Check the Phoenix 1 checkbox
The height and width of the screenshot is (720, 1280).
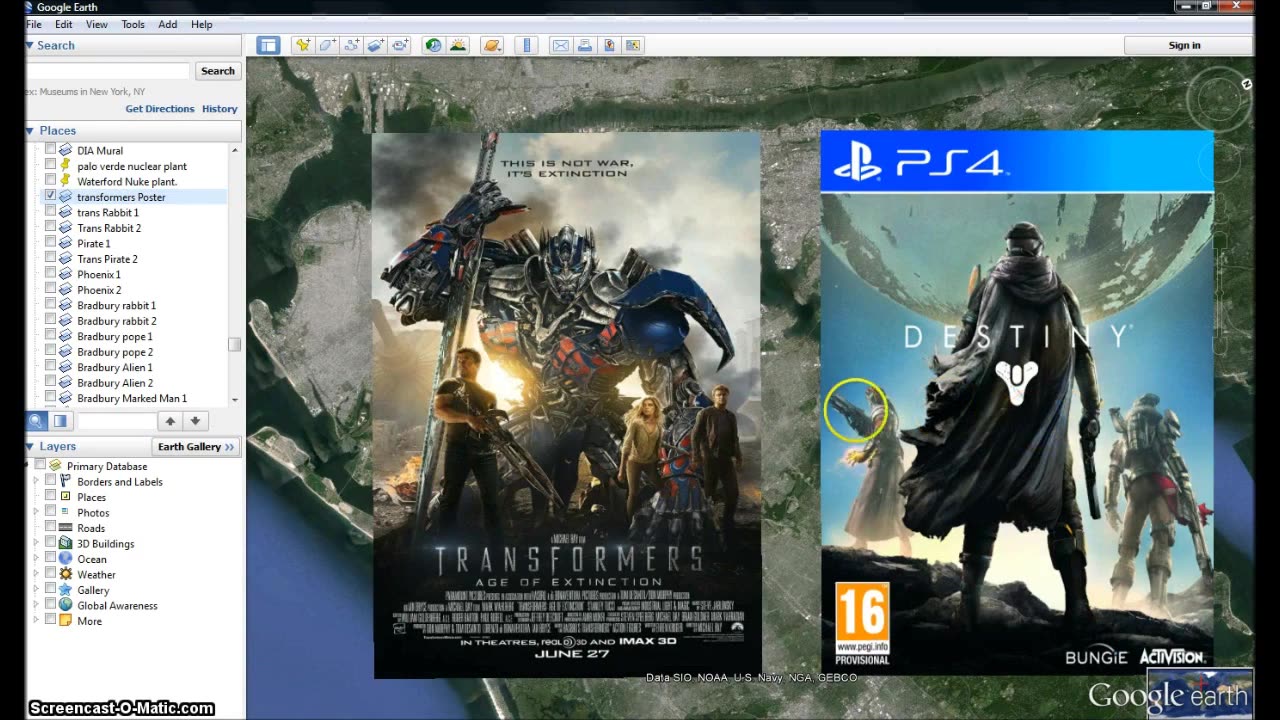click(x=51, y=274)
